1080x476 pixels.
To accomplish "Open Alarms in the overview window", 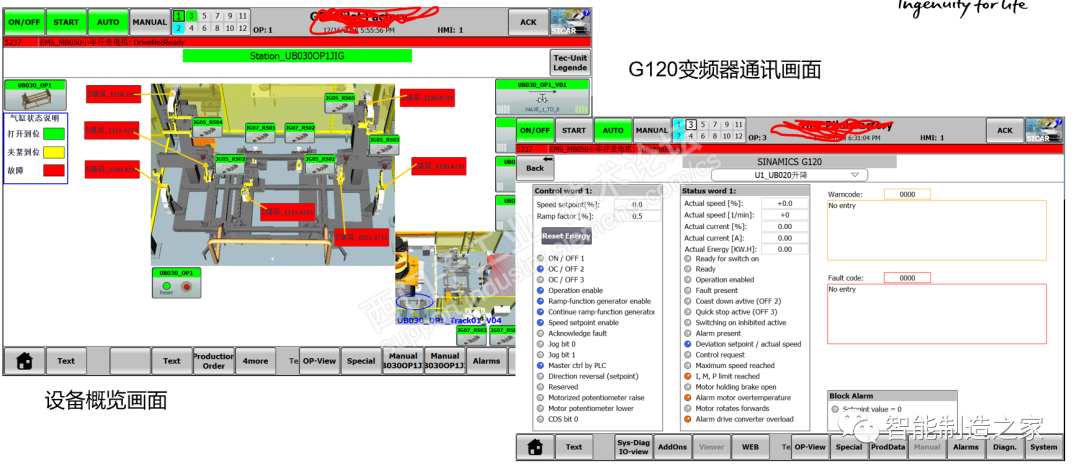I will [x=486, y=361].
